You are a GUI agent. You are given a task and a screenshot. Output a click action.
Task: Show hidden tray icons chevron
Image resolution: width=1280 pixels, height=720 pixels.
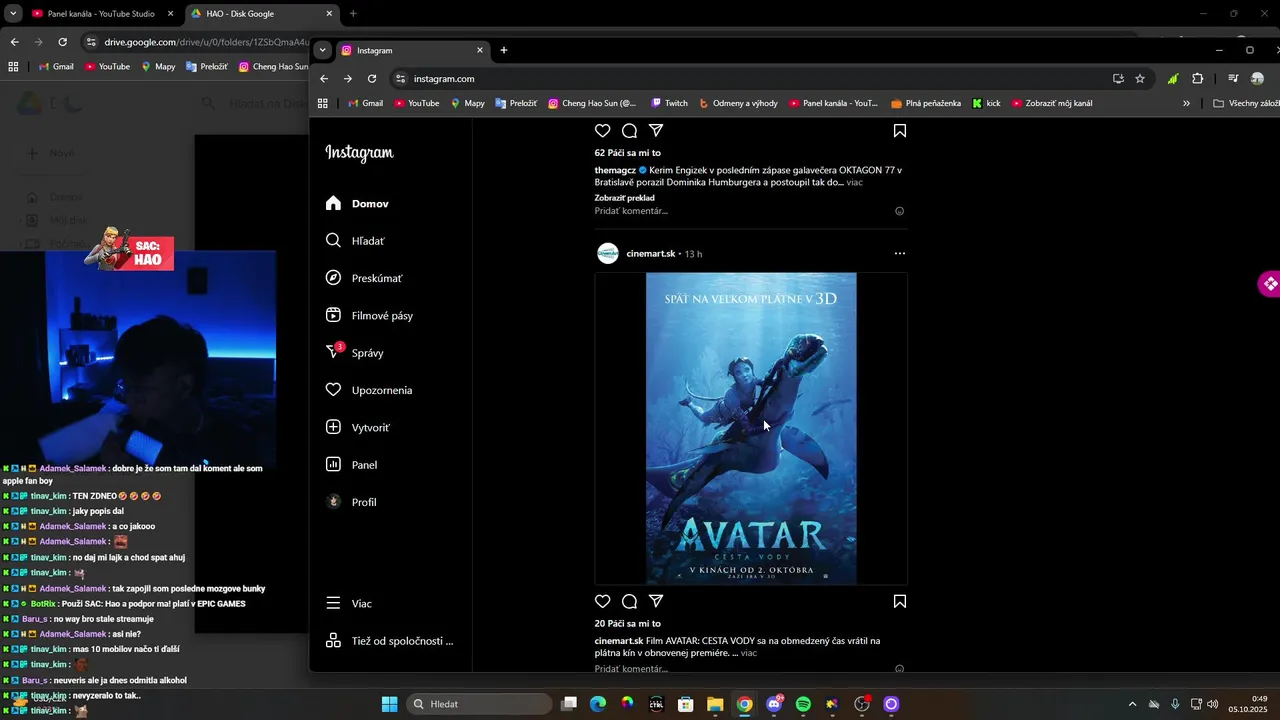[x=1132, y=704]
